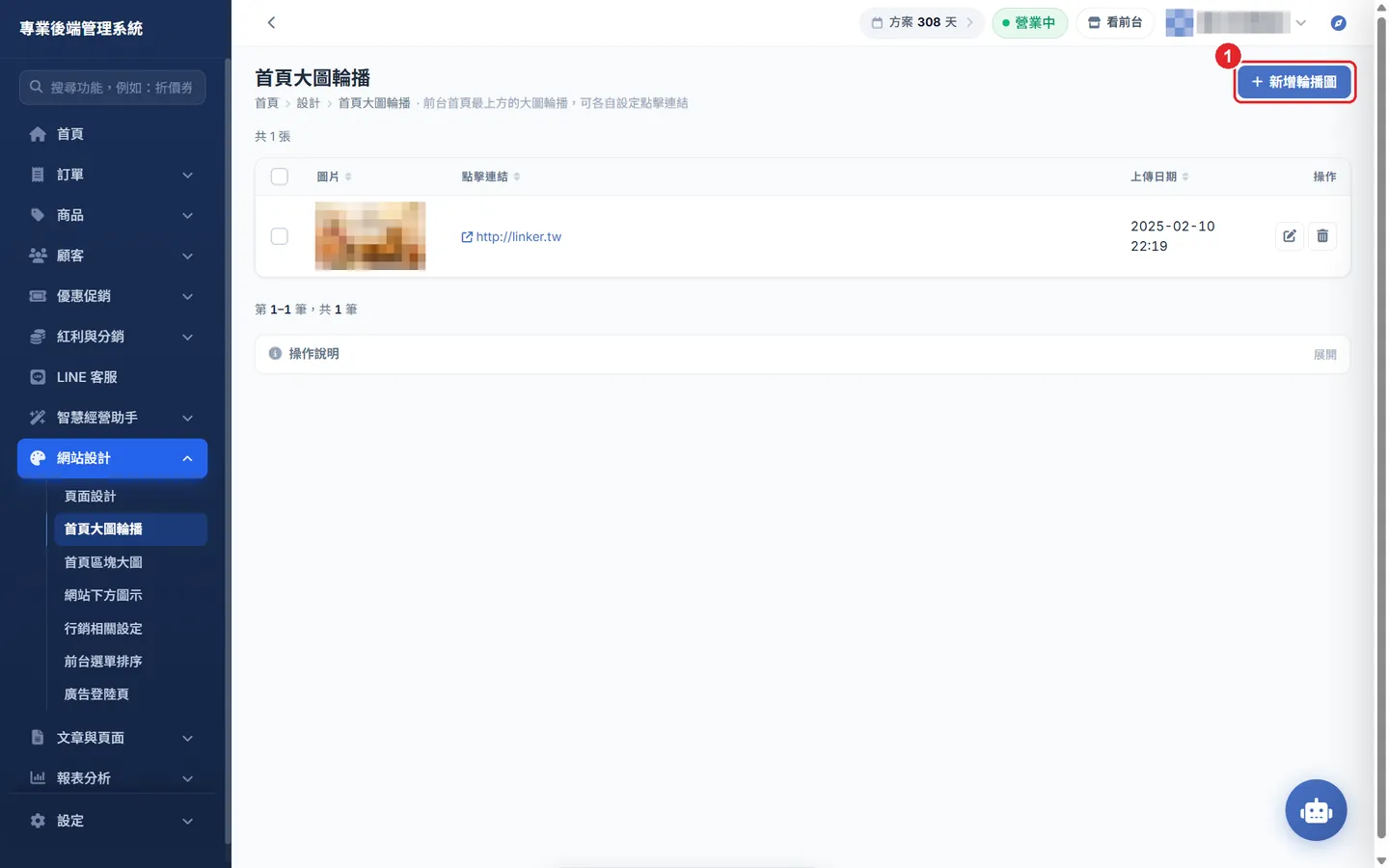Screen dimensions: 1389x868
Task: Click the 新增輪播圖 button
Action: [1294, 82]
